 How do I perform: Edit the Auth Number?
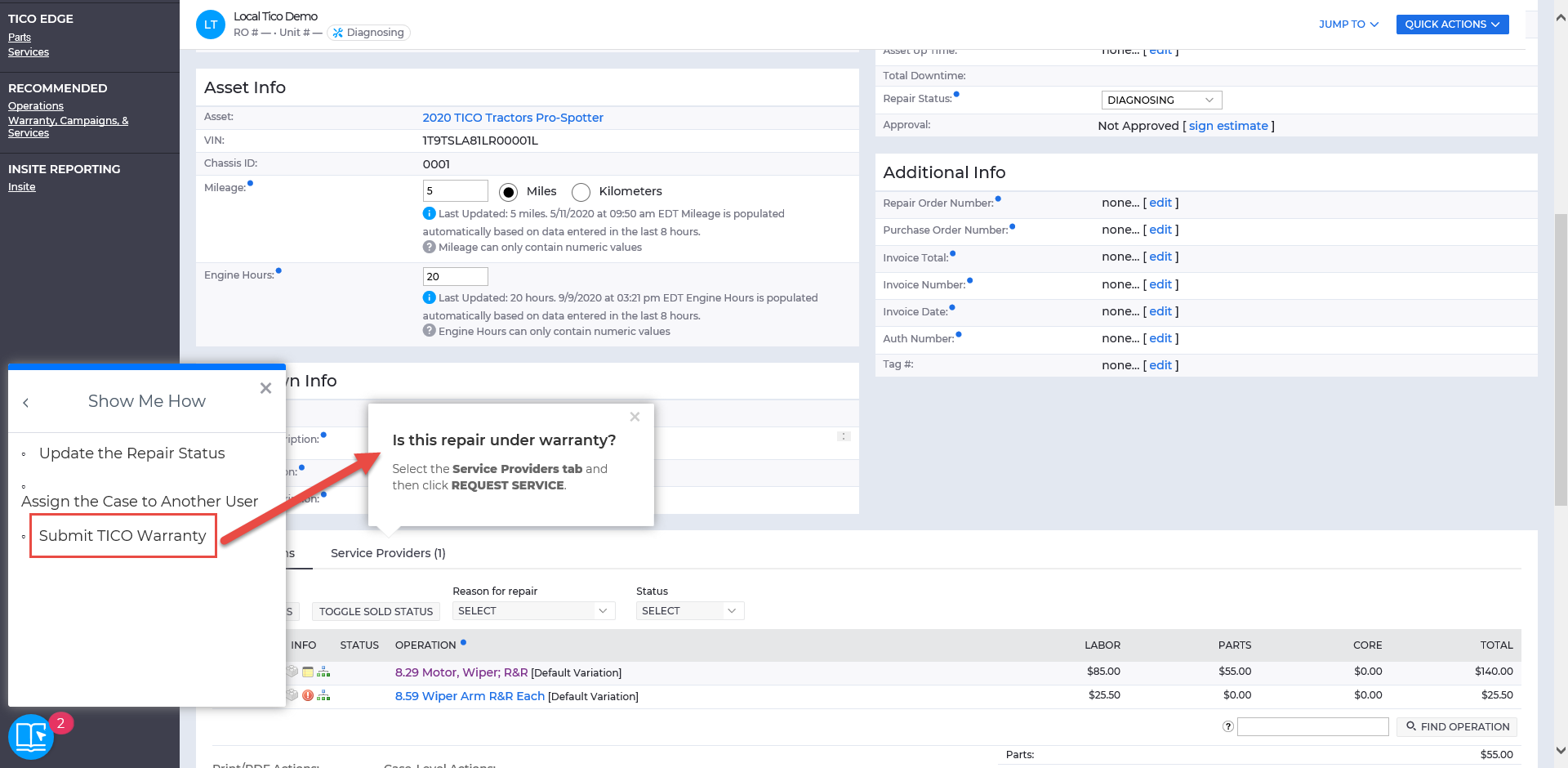pyautogui.click(x=1160, y=338)
